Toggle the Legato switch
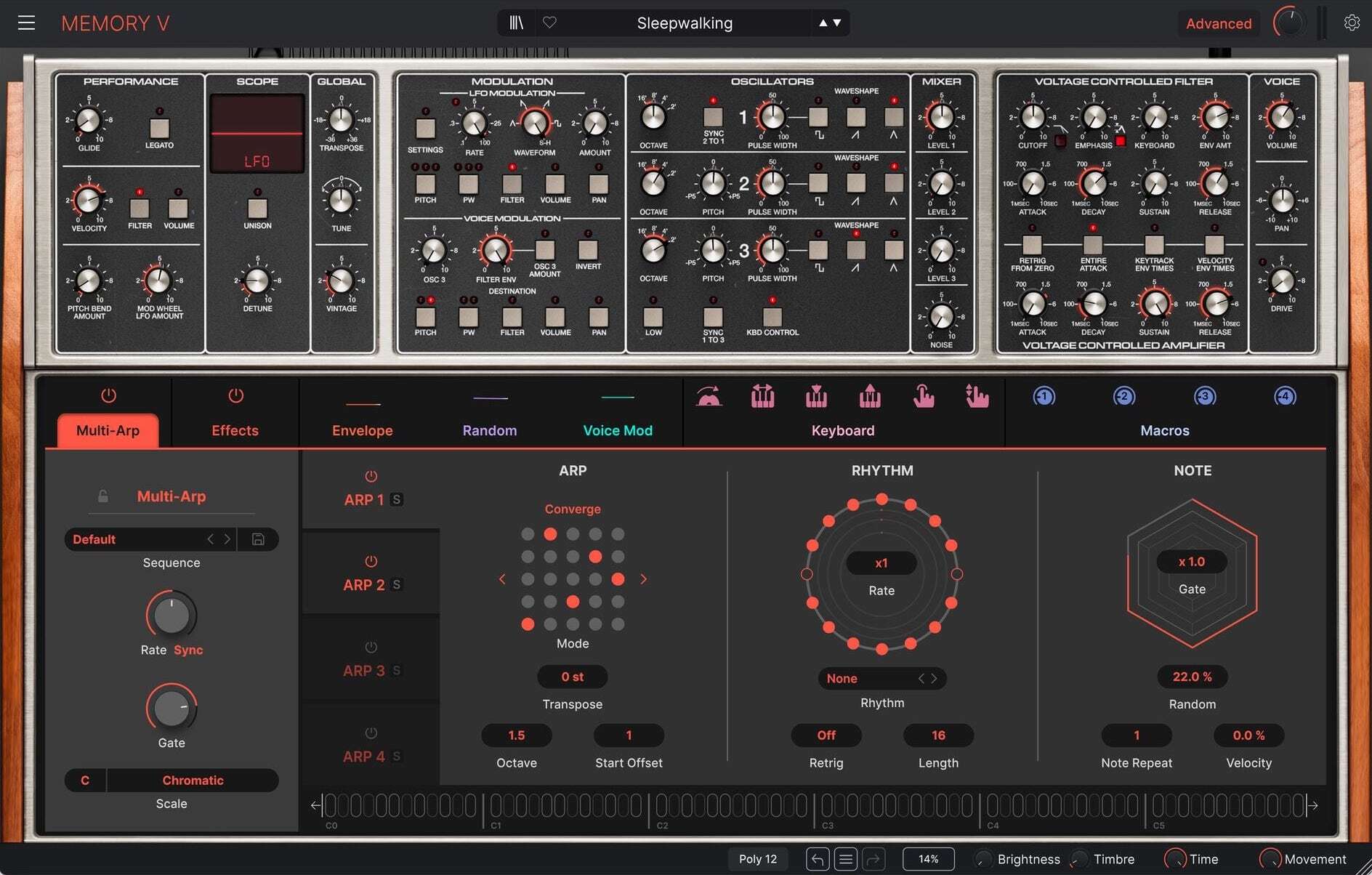Viewport: 1372px width, 875px height. point(159,129)
